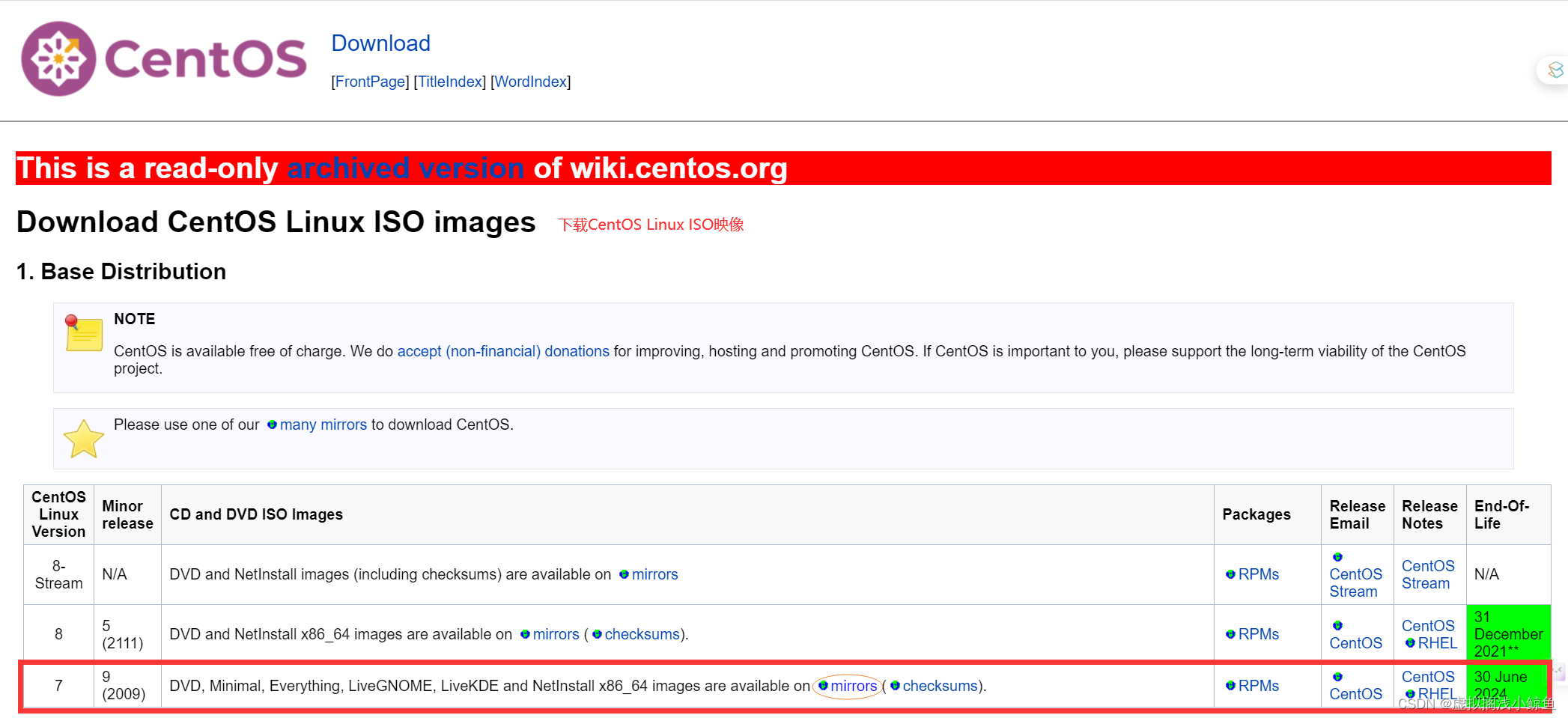
Task: Open CentOS release notes in version 8 row
Action: pos(1428,626)
